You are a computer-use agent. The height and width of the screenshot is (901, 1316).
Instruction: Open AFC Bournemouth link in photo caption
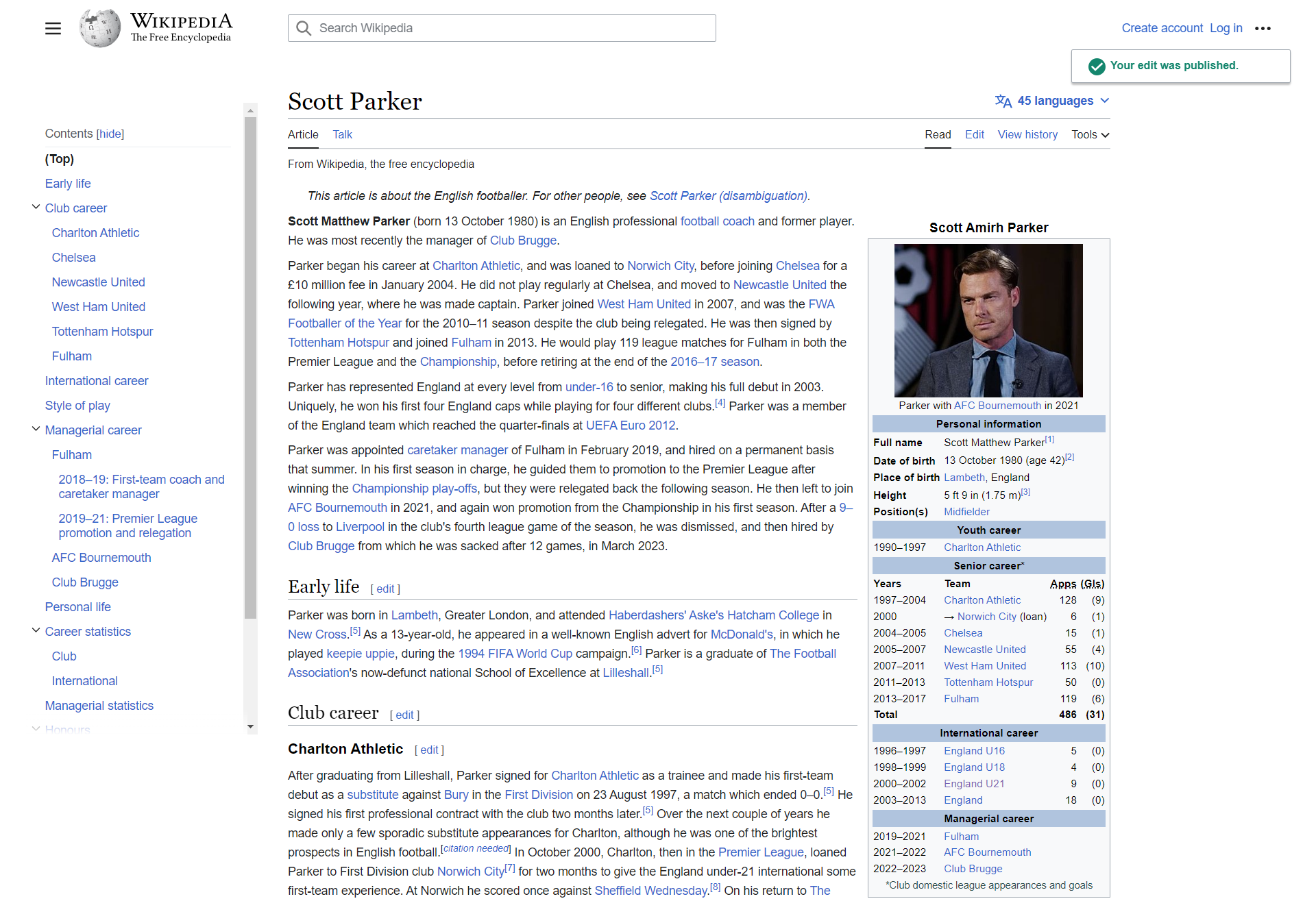[997, 406]
